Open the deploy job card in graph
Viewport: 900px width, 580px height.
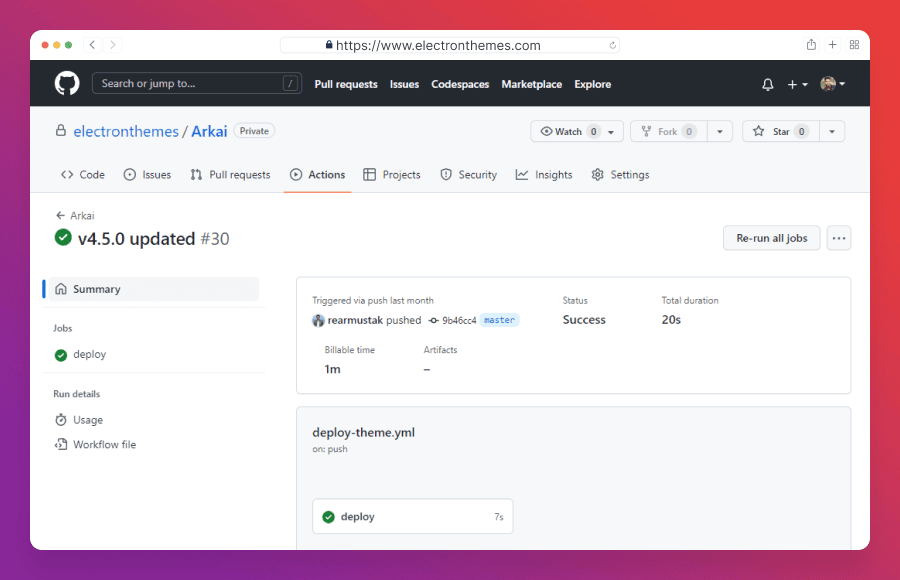pyautogui.click(x=413, y=516)
